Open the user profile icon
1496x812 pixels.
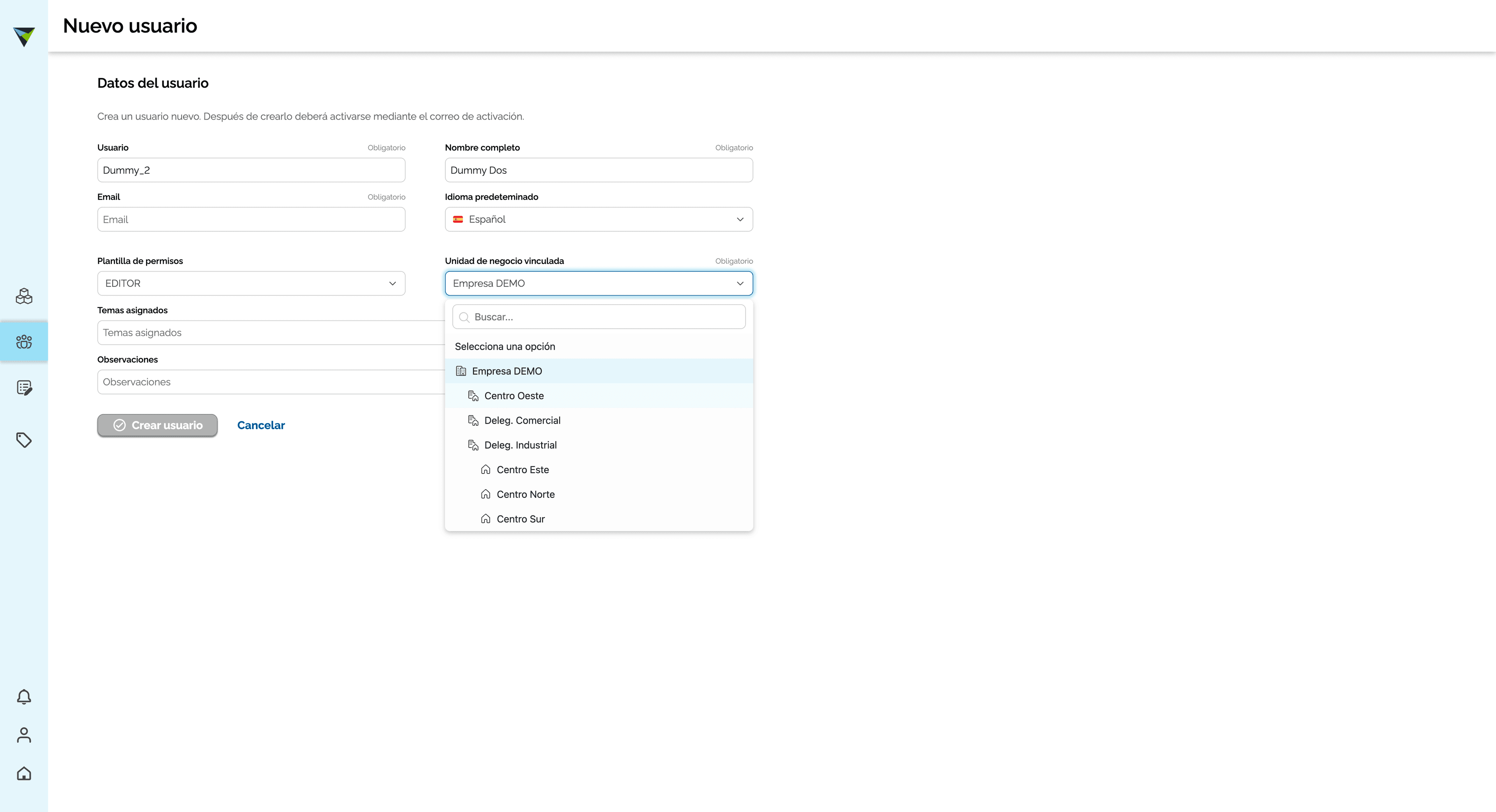[x=24, y=735]
